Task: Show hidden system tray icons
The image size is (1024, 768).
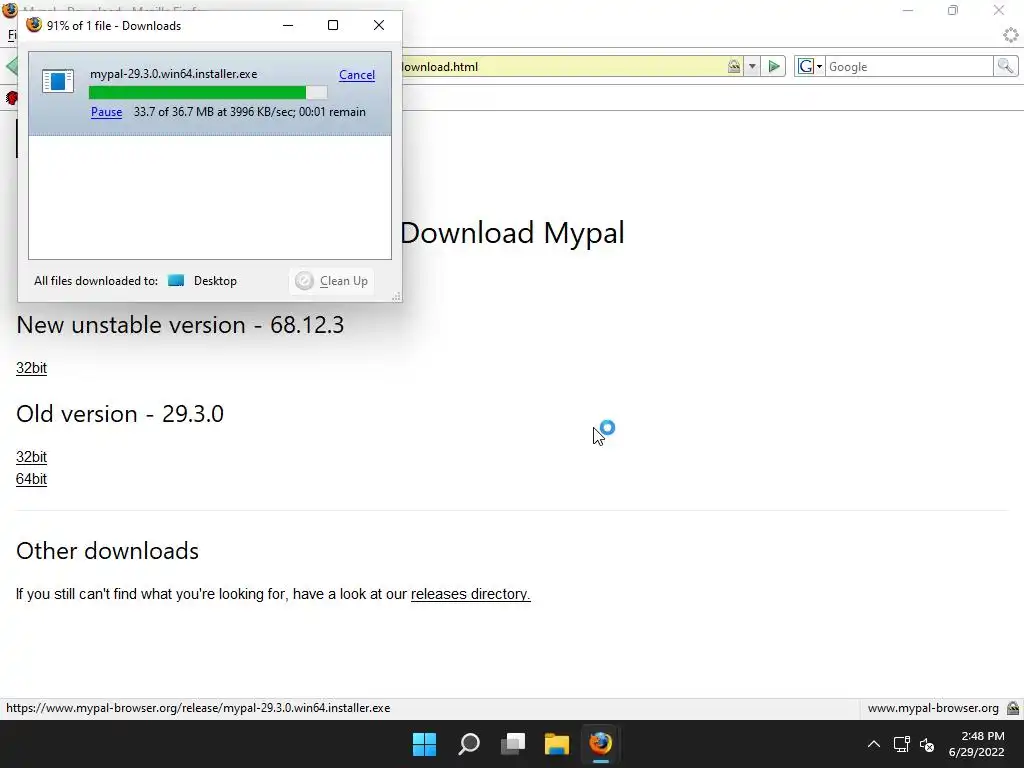Action: [x=874, y=744]
